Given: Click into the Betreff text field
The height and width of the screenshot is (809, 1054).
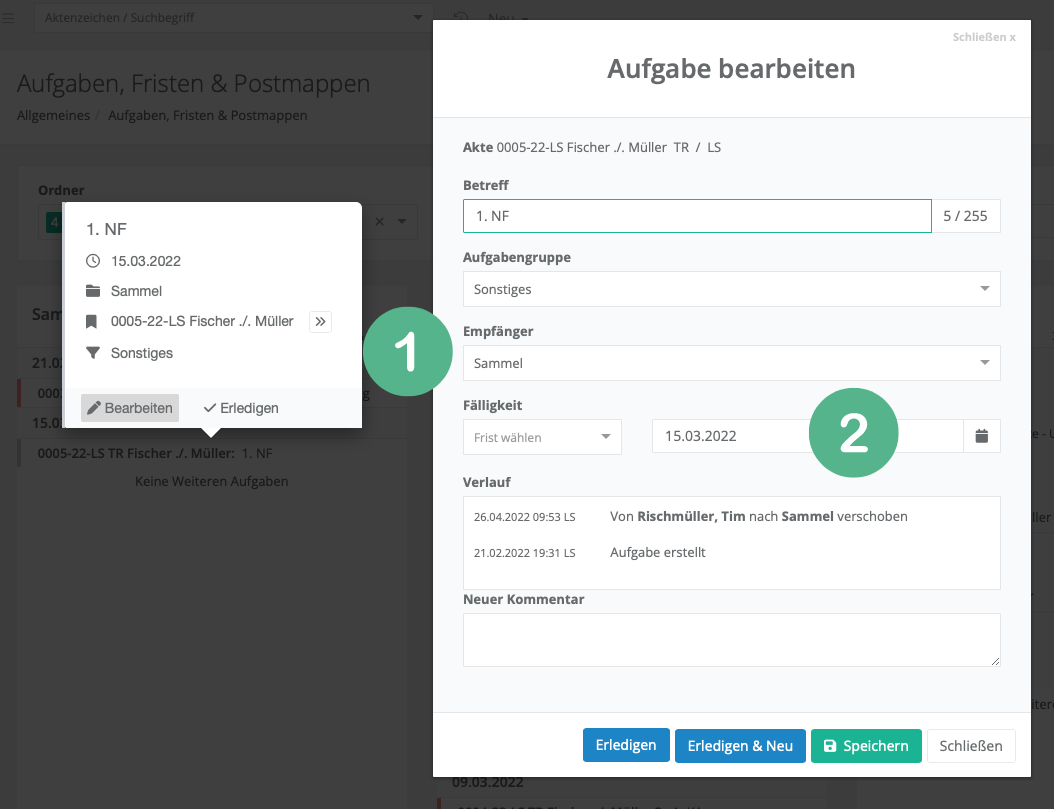Looking at the screenshot, I should pos(697,215).
